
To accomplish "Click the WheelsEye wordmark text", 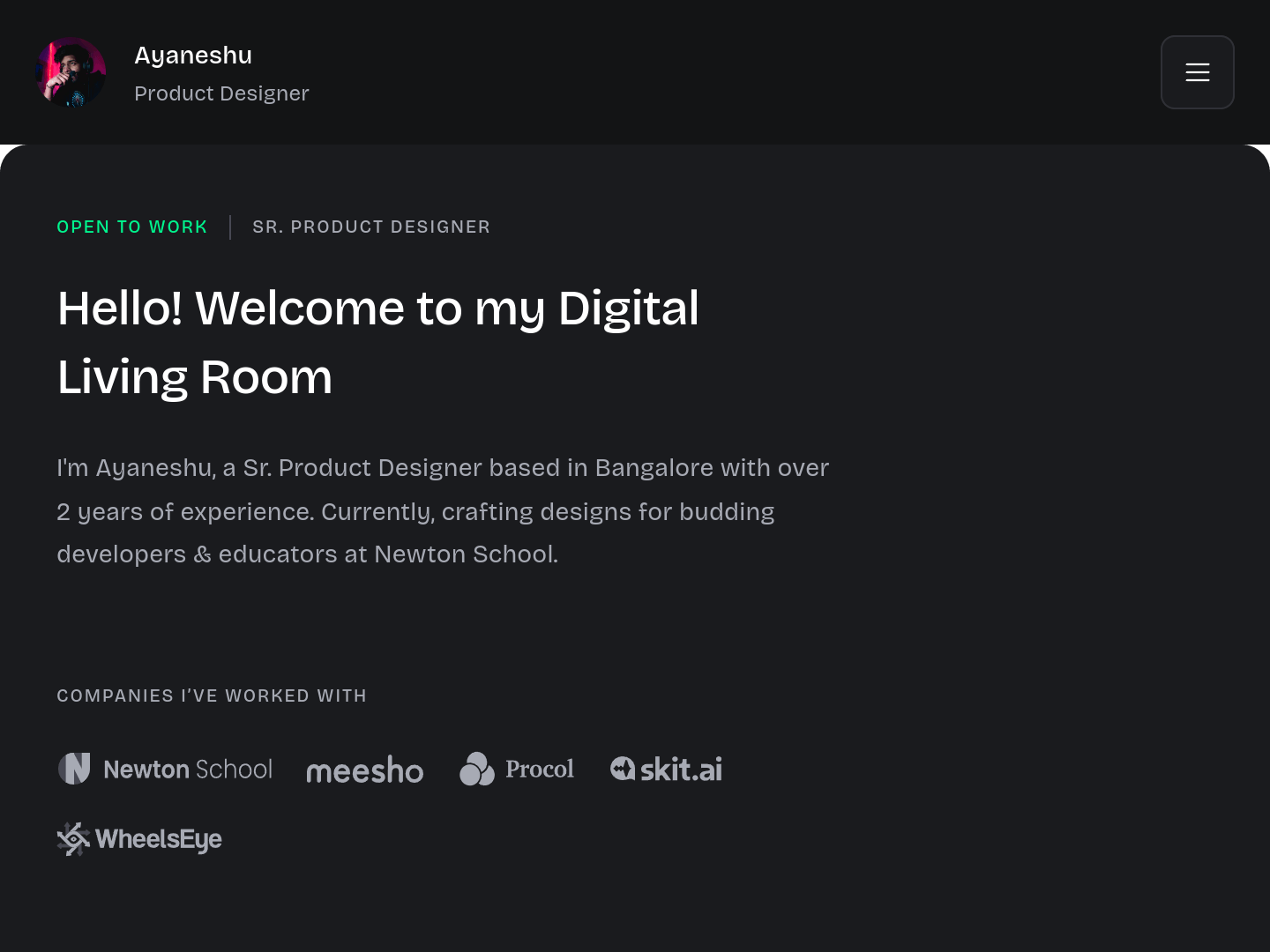I will tap(159, 839).
